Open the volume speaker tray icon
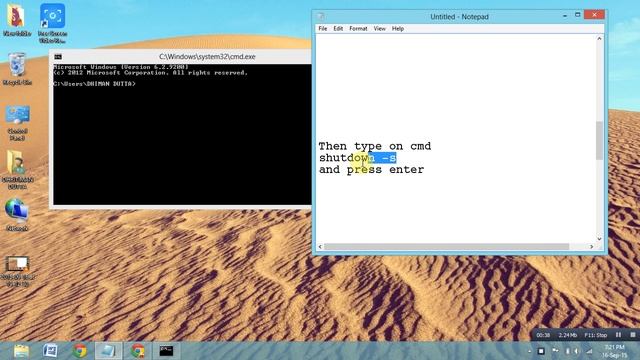The image size is (640, 360). (x=577, y=351)
